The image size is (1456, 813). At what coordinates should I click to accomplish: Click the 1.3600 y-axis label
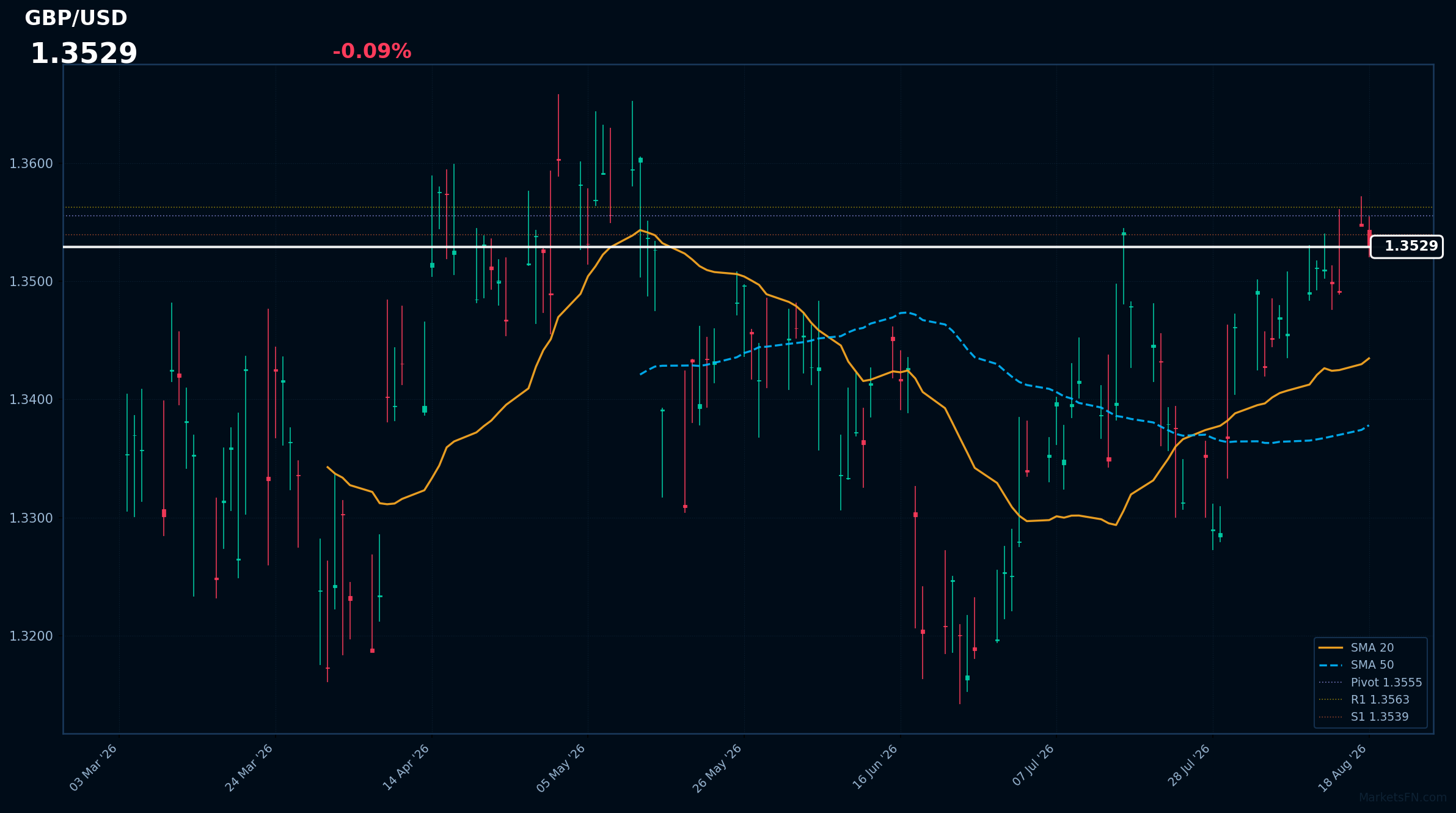pyautogui.click(x=31, y=164)
